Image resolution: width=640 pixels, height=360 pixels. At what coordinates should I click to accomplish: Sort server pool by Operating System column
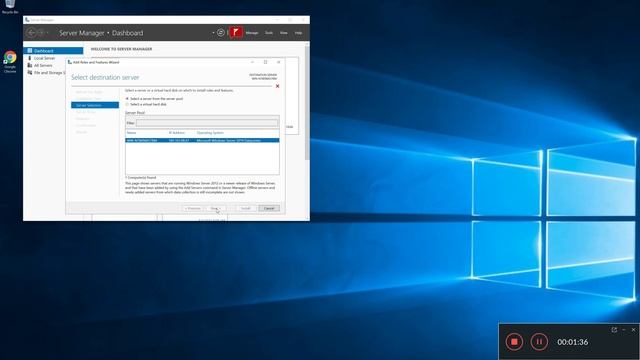click(210, 133)
